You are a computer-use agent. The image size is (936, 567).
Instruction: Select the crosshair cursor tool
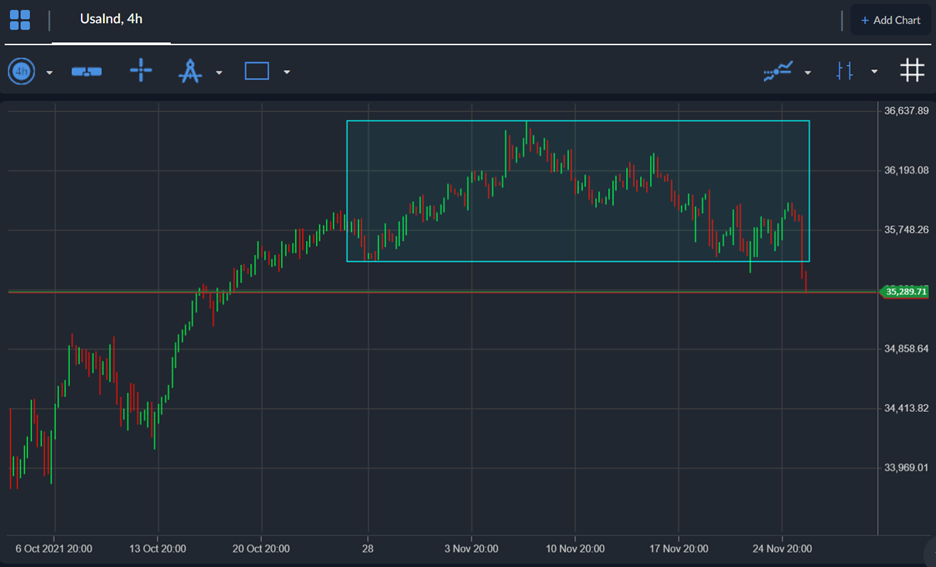[x=141, y=70]
